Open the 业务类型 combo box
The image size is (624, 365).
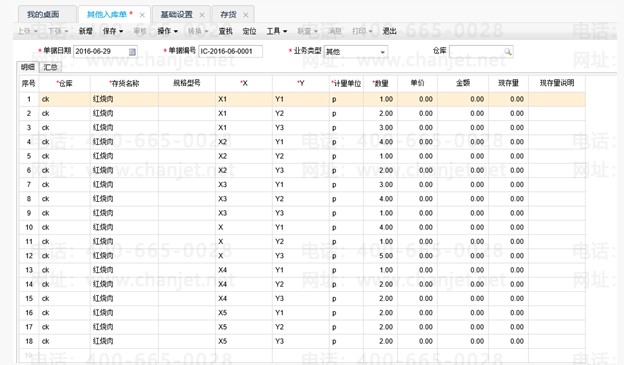[x=356, y=52]
